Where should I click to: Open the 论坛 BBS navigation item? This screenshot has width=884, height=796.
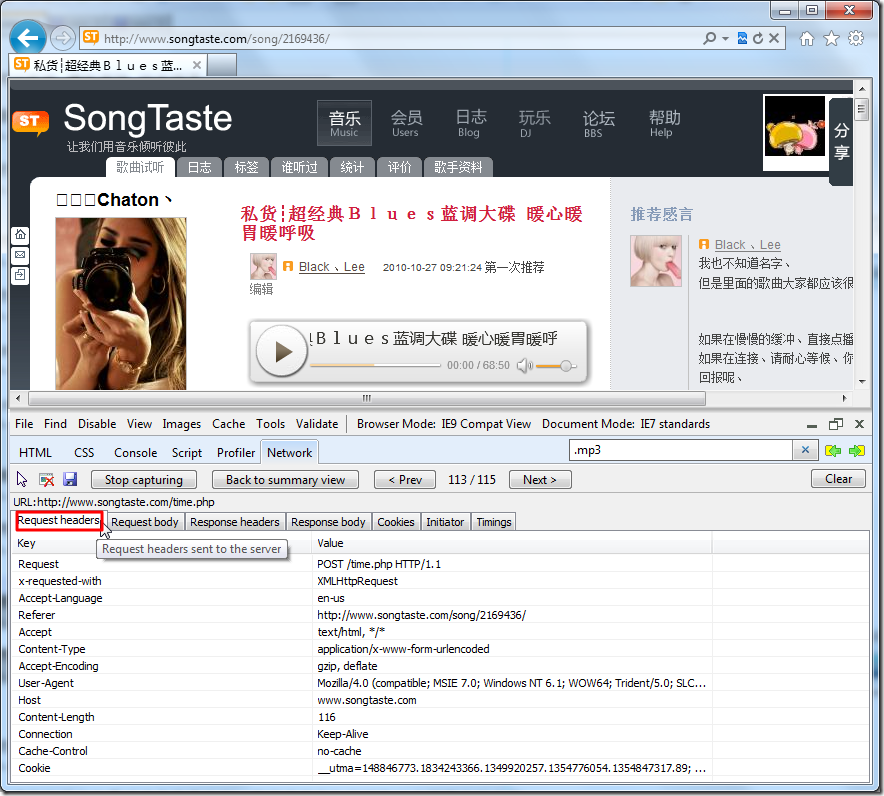pos(598,123)
